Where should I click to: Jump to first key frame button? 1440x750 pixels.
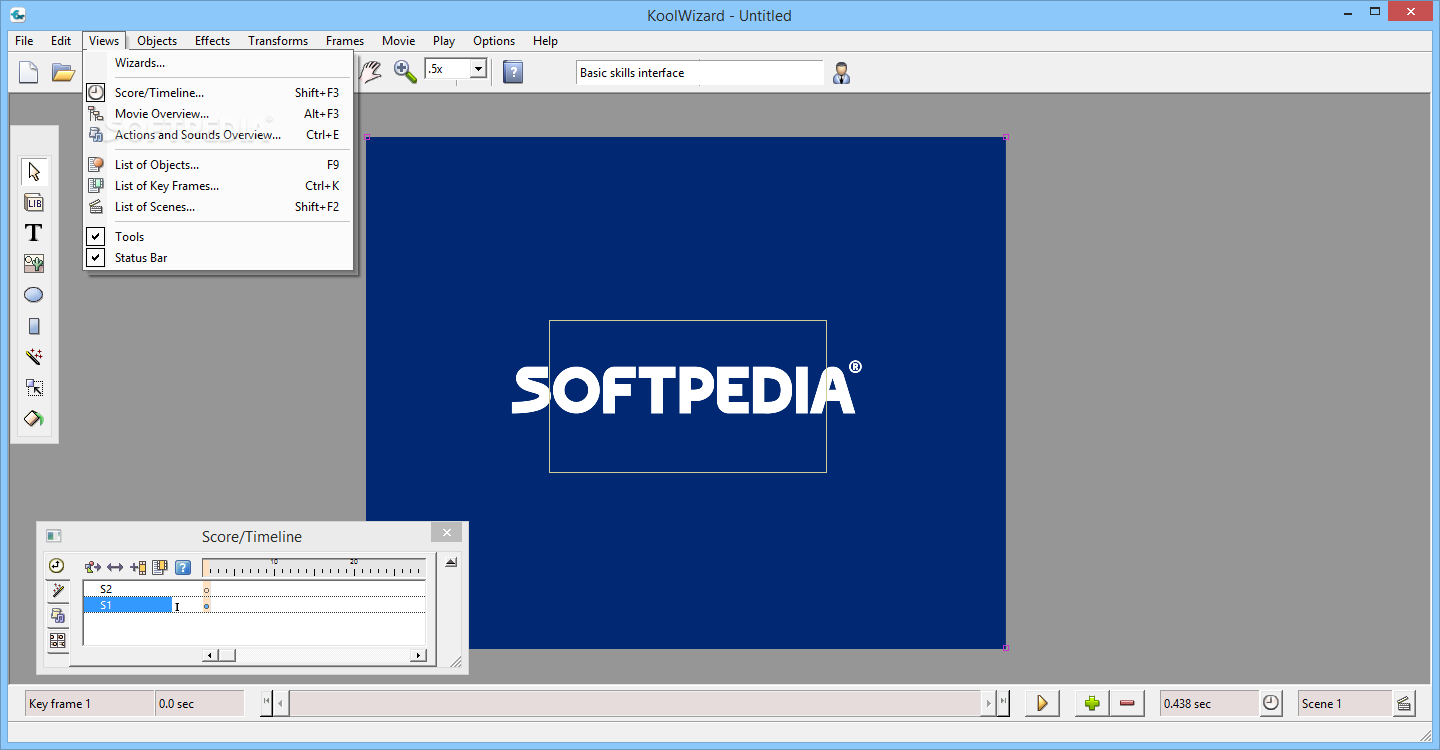point(266,702)
